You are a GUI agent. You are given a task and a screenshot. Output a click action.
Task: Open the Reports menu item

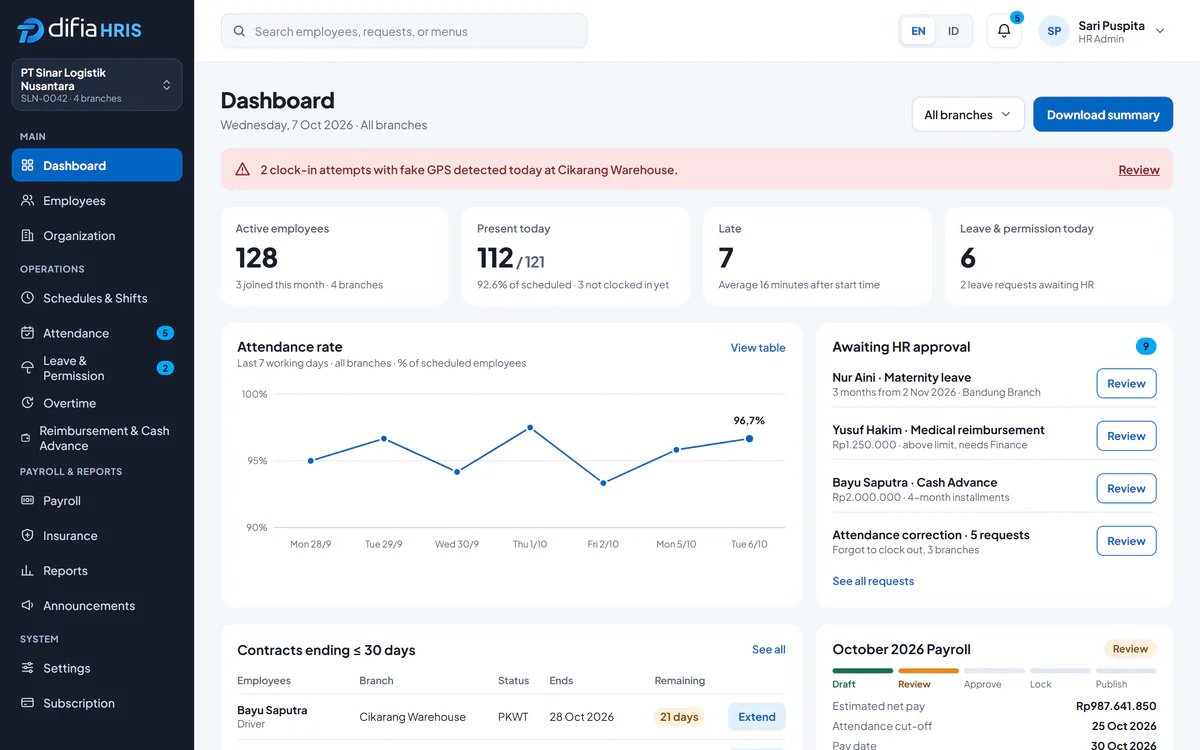(x=97, y=571)
